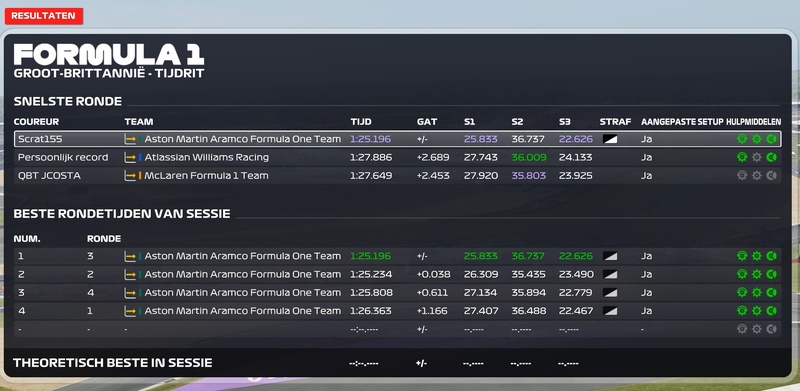
Task: Click grey gear assist icon in Persoonlijk record row
Action: (757, 157)
